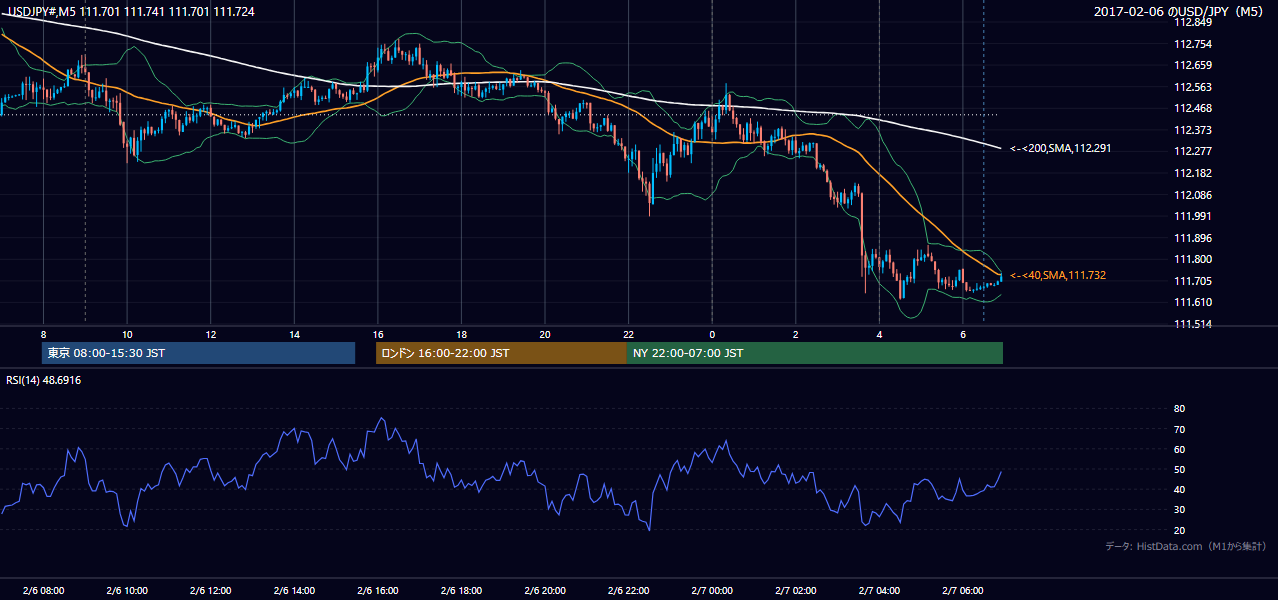Click the 2/7 00:00 time axis label
1278x600 pixels.
[x=711, y=591]
